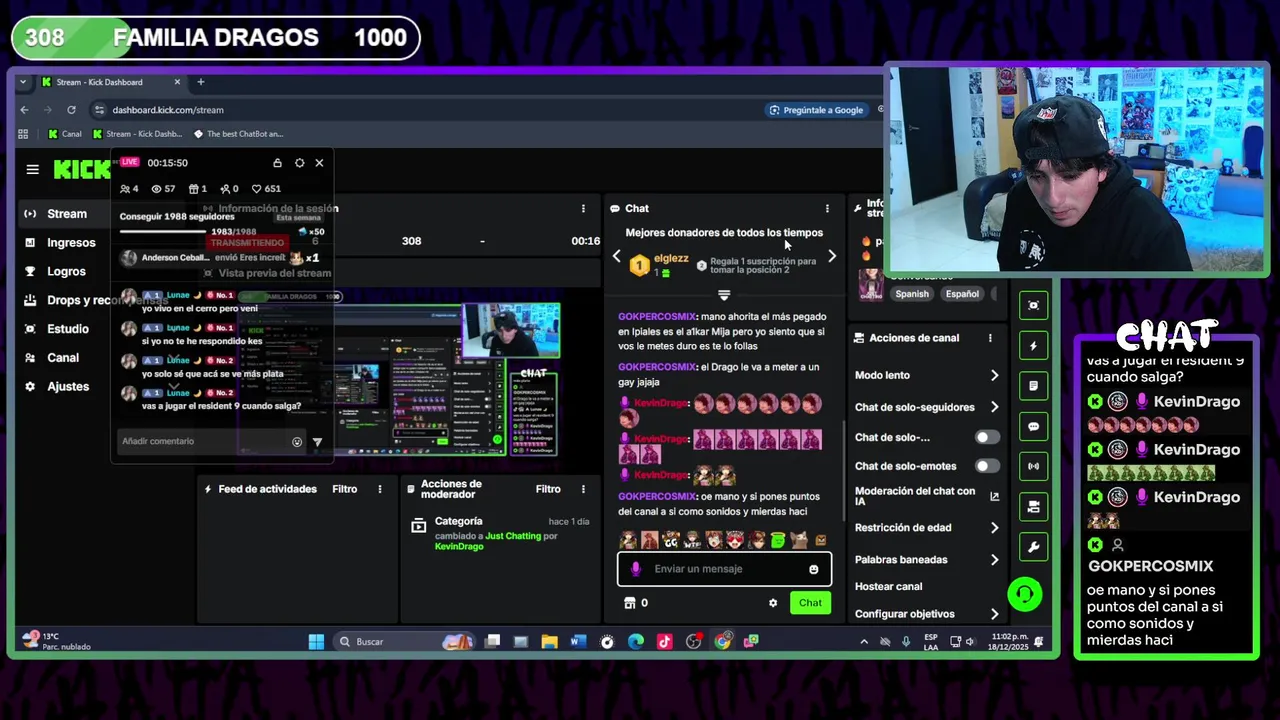Click the document widget button
Screen dimensions: 1280x720
coord(1033,386)
